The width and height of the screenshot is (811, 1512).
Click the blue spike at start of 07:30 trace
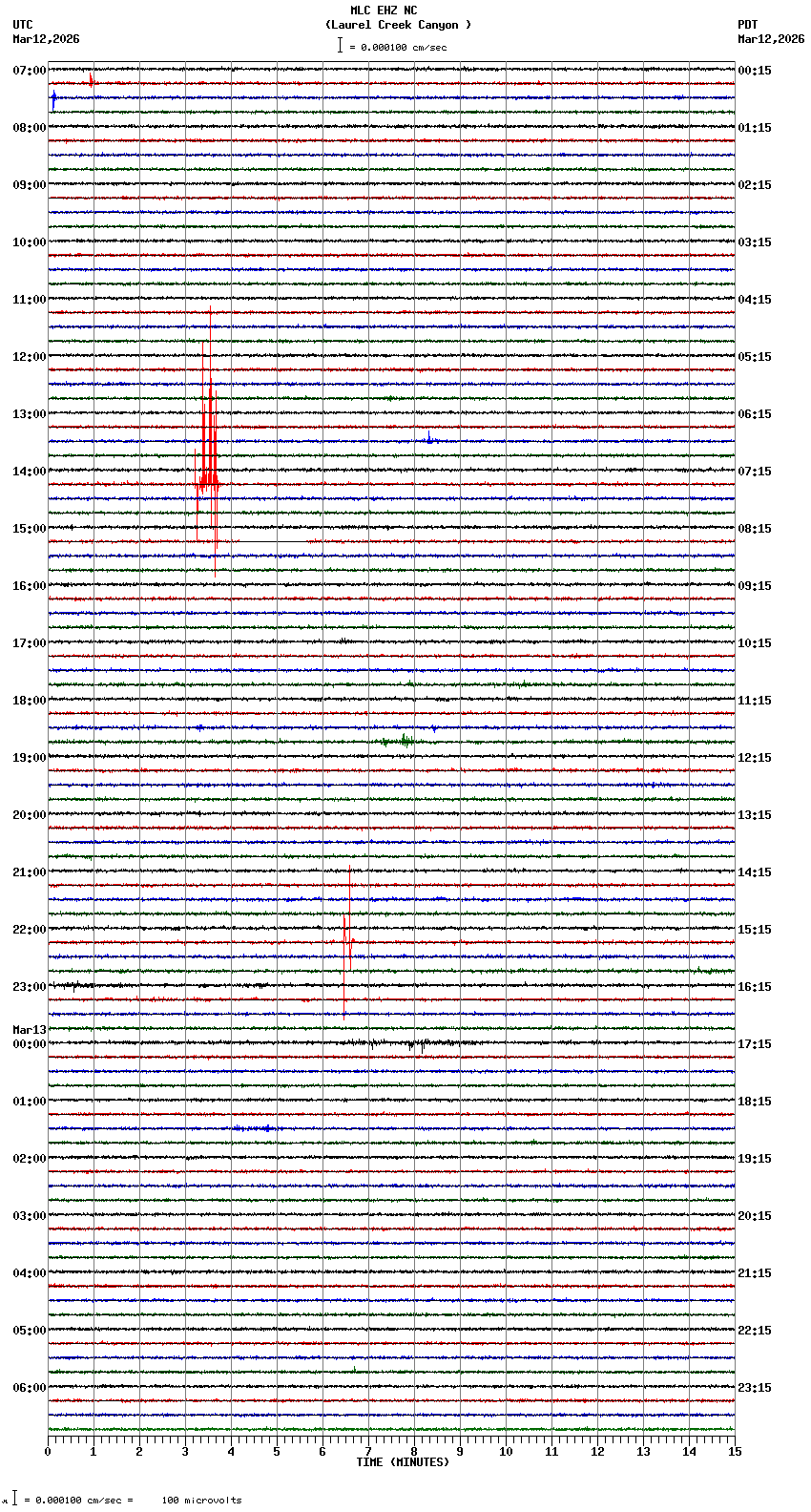[x=53, y=98]
